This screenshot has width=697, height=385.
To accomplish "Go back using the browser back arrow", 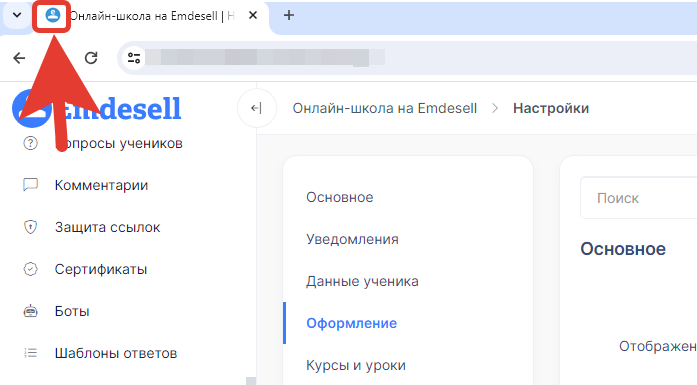I will (x=19, y=58).
